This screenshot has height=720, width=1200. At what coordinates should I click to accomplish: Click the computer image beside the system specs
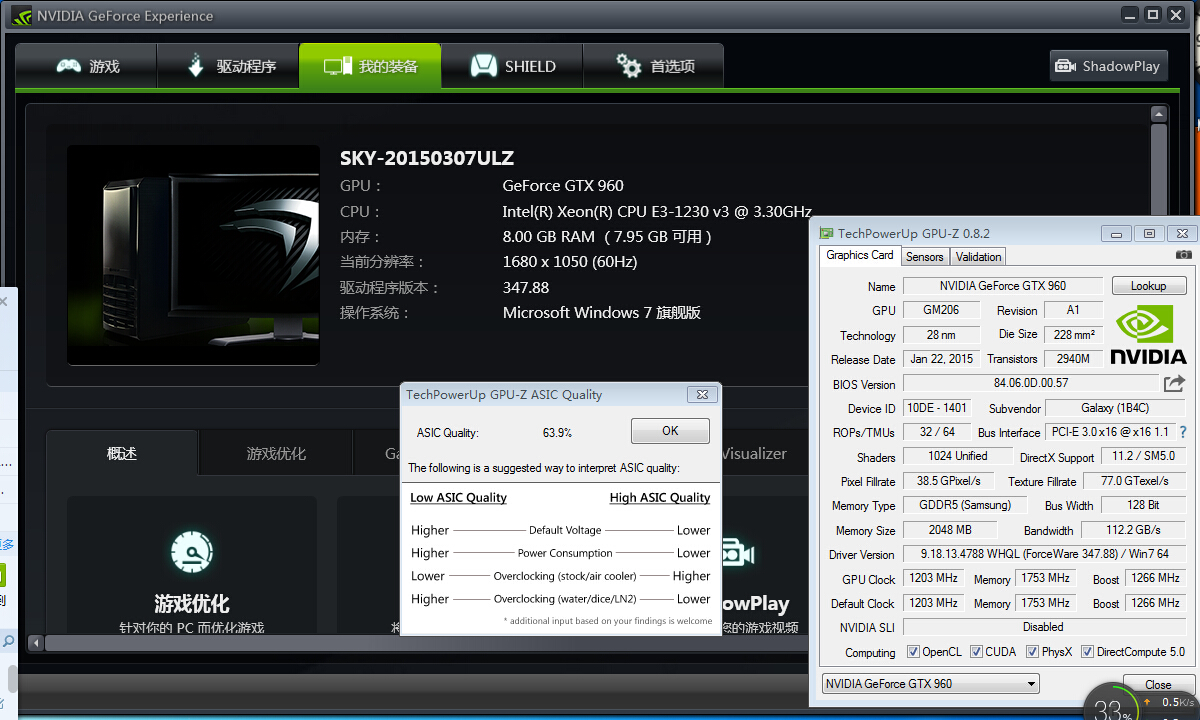[x=193, y=255]
